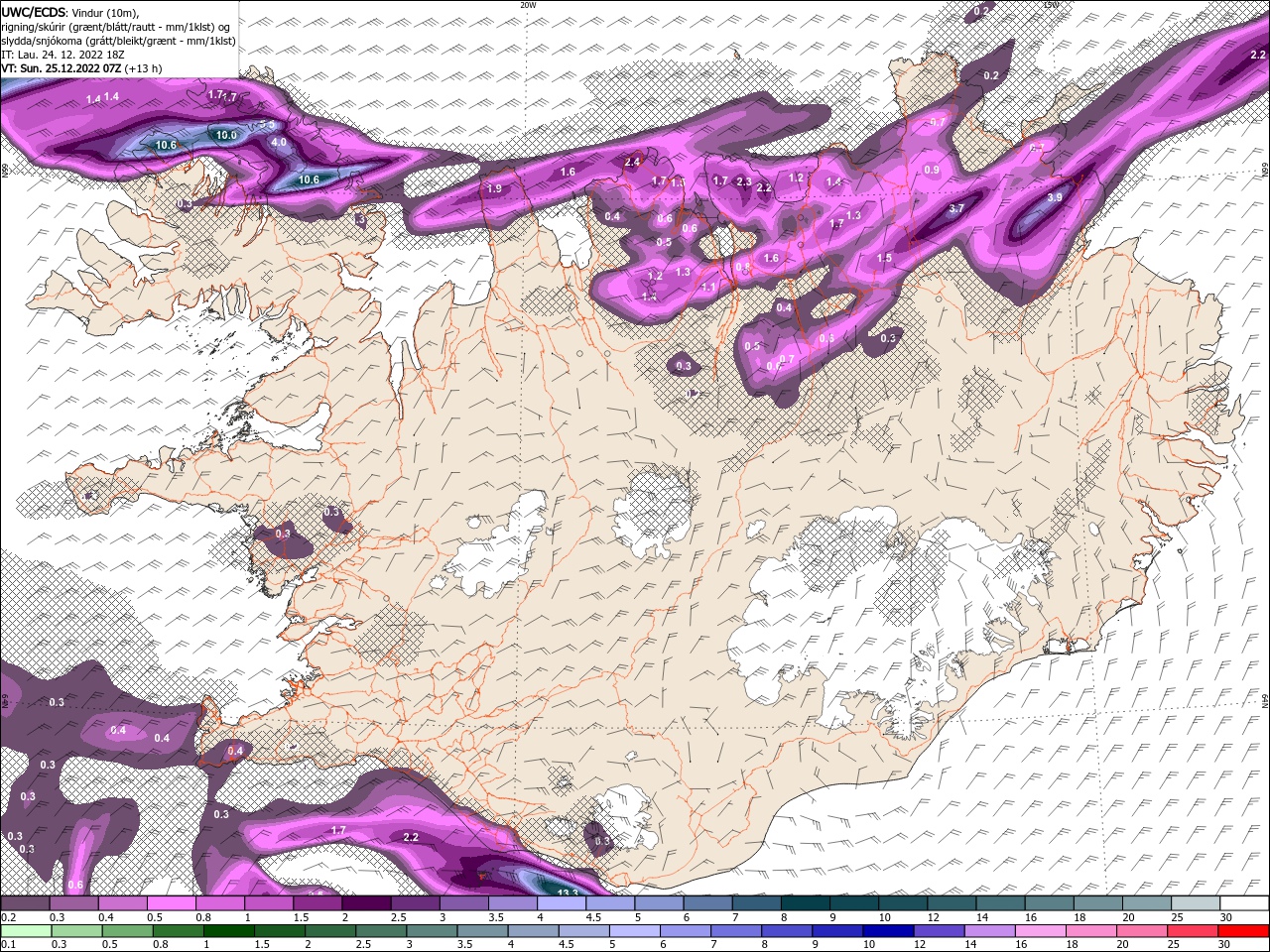
Task: Click the lightest green 0.1 swatch in lower legend row
Action: click(25, 930)
